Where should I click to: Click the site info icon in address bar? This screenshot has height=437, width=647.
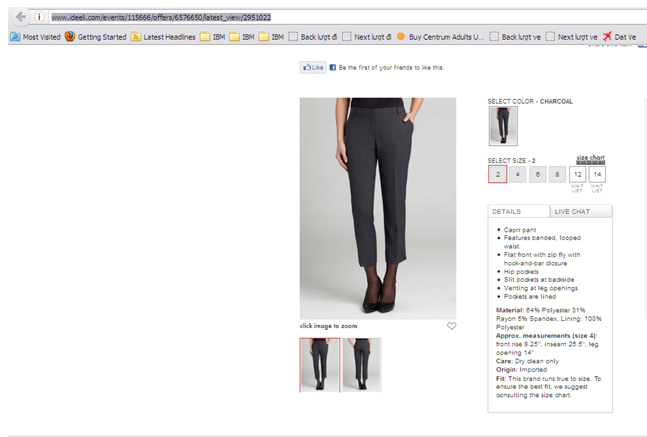coord(39,17)
